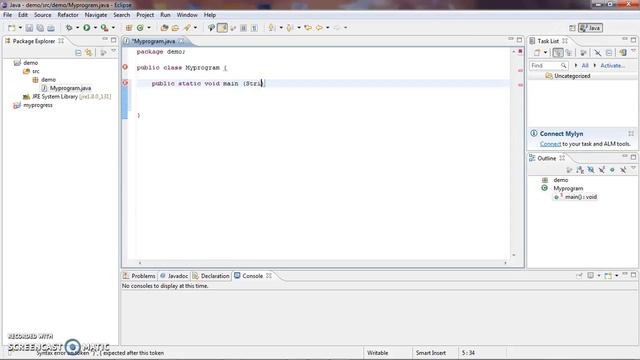Open the Package Explorer view menu triangle

[113, 51]
